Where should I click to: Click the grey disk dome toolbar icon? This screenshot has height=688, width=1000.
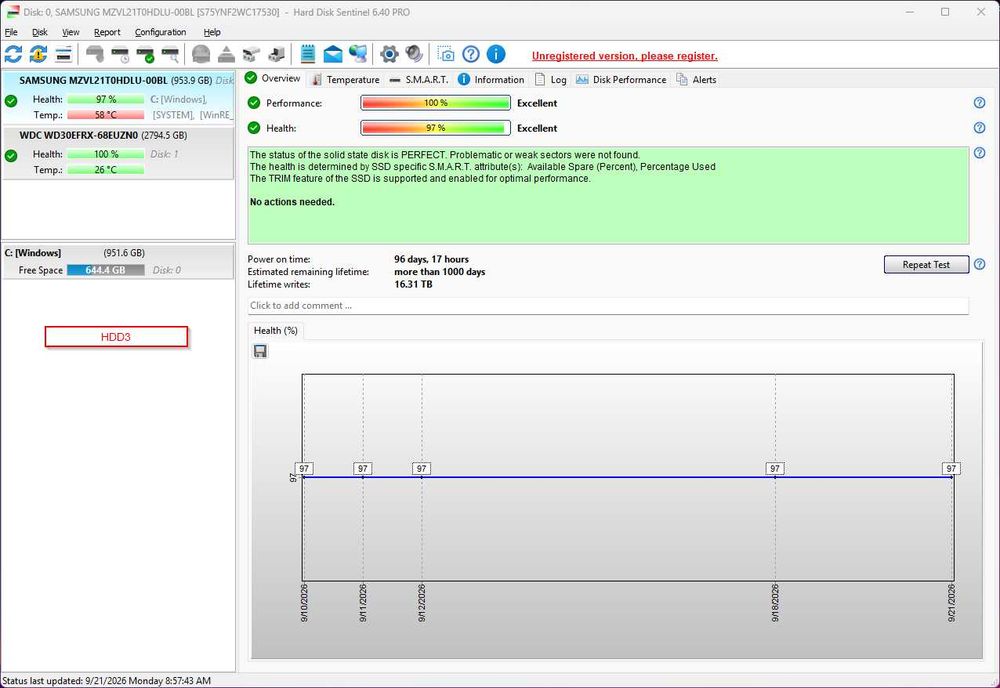[x=201, y=54]
